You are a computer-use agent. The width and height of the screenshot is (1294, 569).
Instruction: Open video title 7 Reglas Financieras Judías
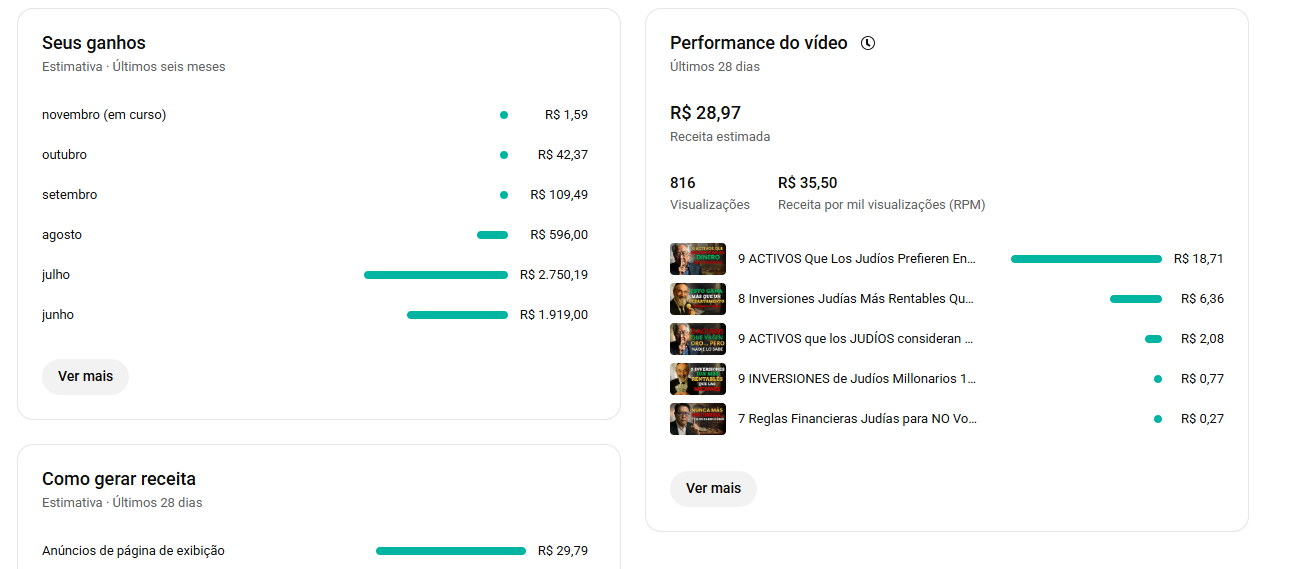pyautogui.click(x=856, y=419)
